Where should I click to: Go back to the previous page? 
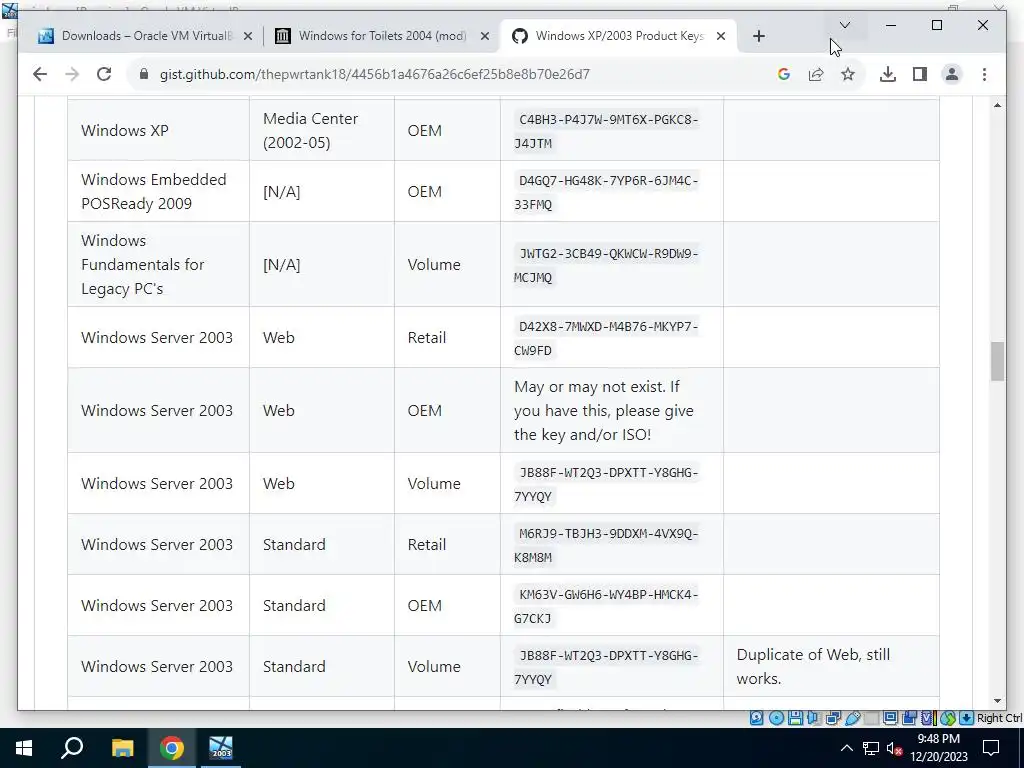pos(40,74)
